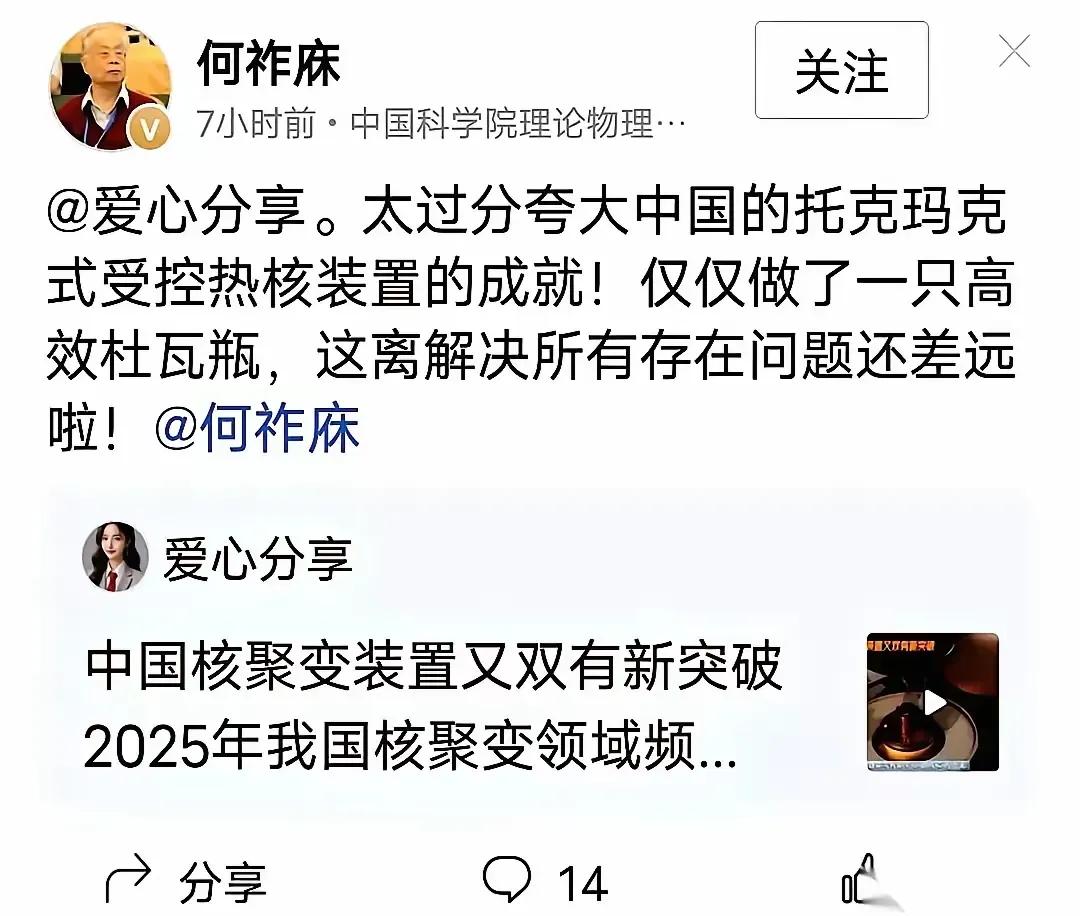The image size is (1080, 916).
Task: Click the @爱心分享 mention in post text
Action: 176,209
